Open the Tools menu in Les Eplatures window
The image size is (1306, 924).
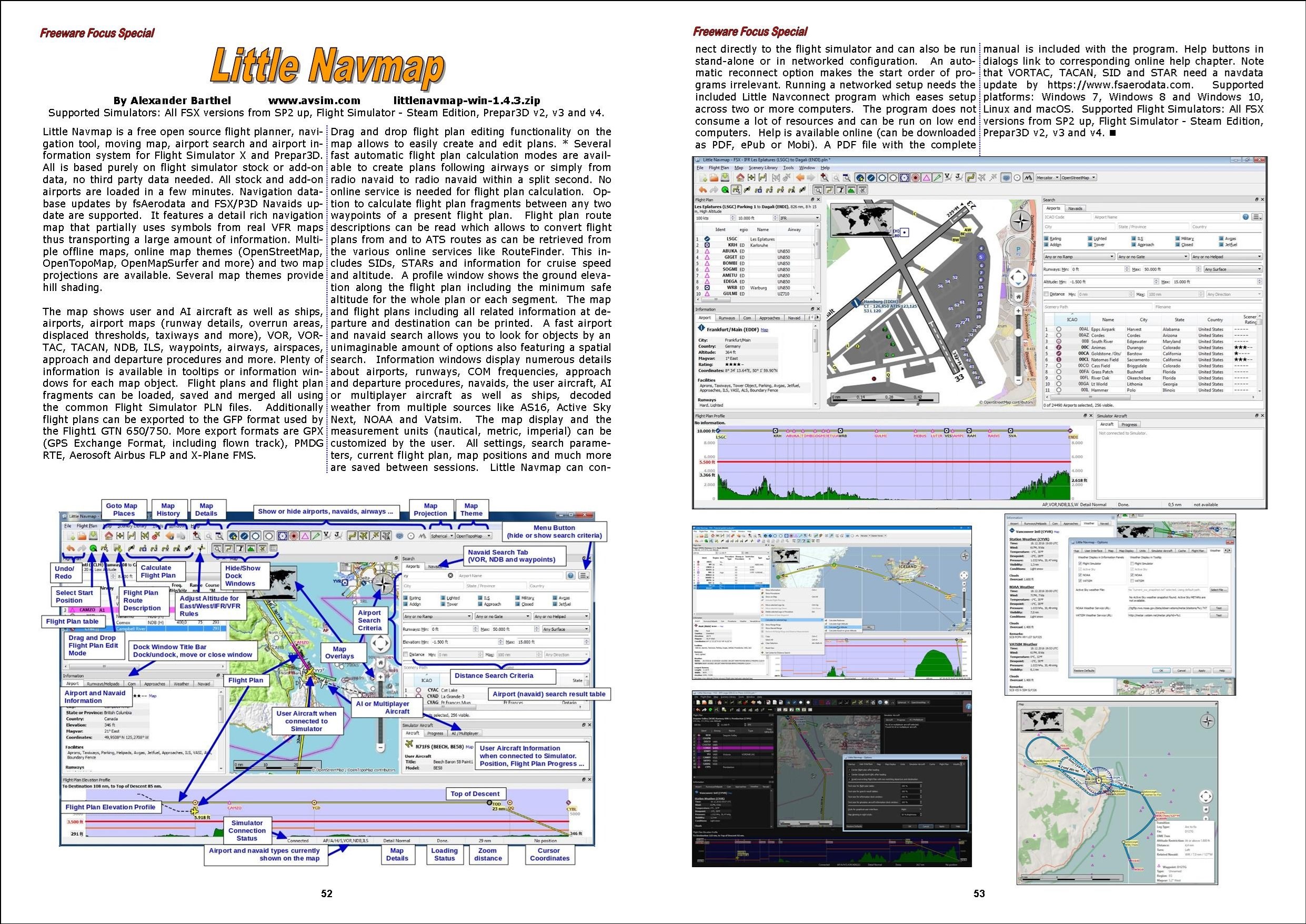click(789, 168)
